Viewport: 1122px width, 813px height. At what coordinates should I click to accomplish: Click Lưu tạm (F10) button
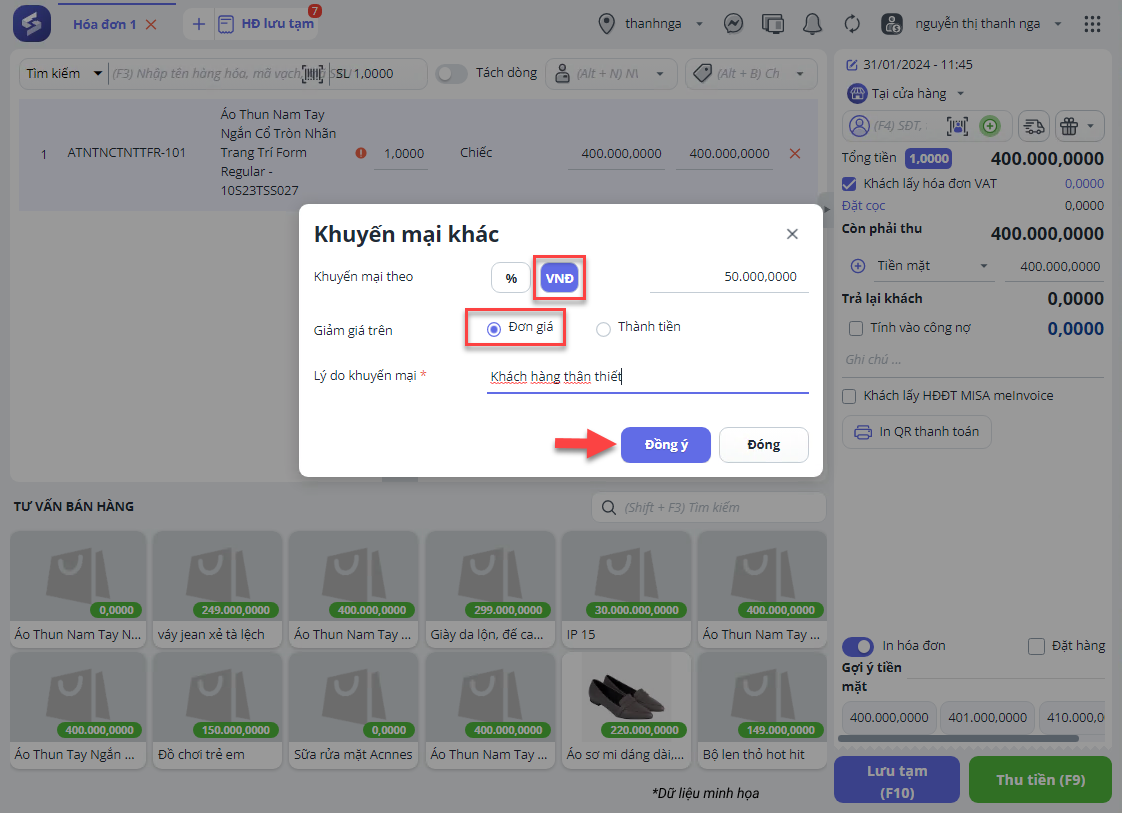click(897, 780)
